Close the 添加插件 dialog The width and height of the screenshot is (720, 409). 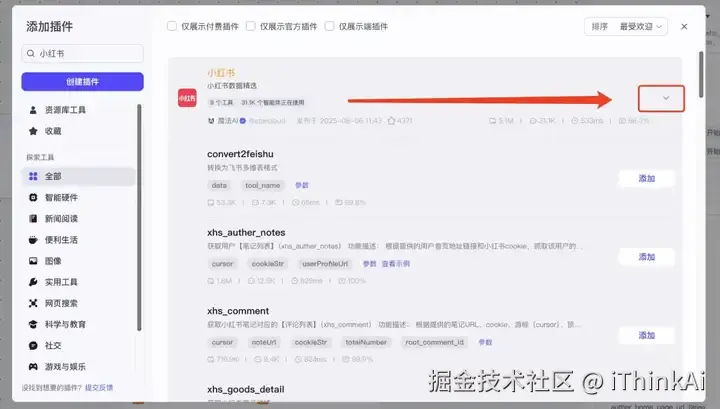coord(684,27)
